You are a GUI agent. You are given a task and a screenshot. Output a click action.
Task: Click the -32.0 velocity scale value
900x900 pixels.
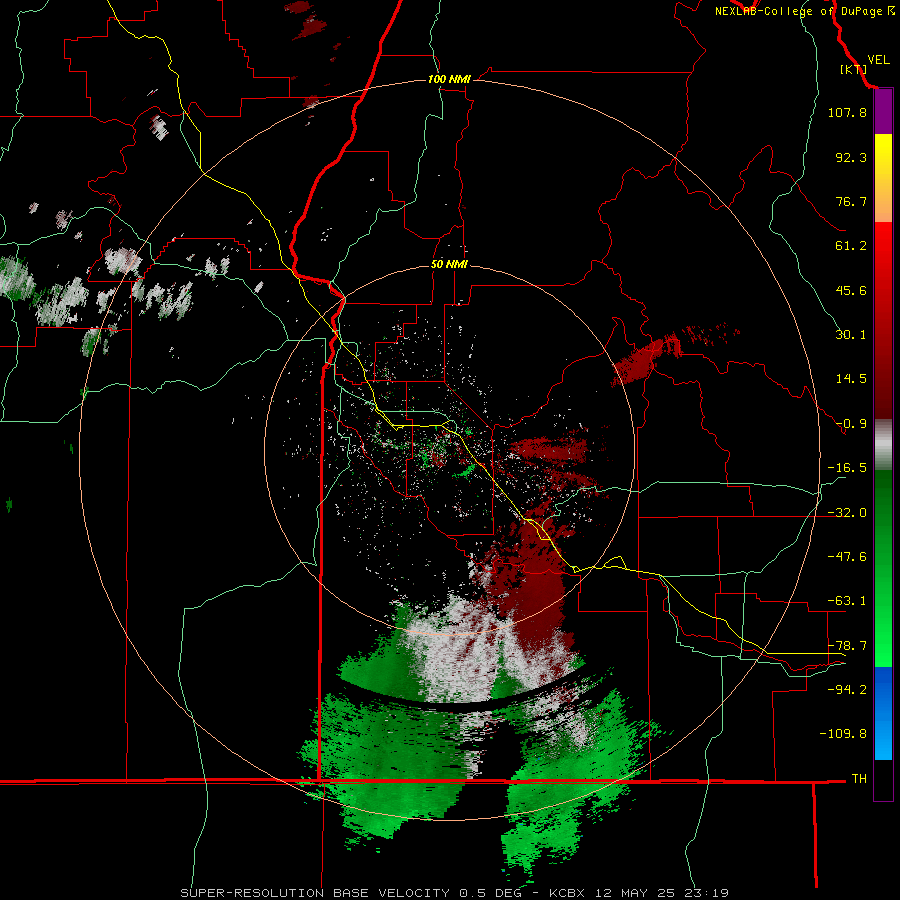coord(847,513)
